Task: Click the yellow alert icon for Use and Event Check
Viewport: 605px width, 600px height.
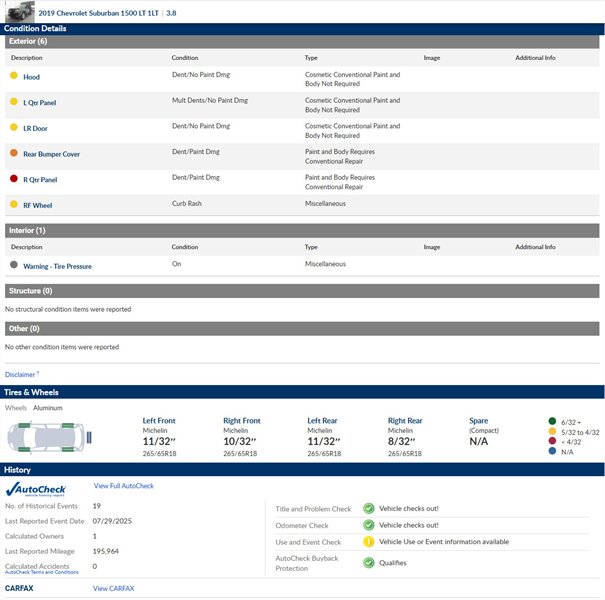Action: pyautogui.click(x=369, y=542)
